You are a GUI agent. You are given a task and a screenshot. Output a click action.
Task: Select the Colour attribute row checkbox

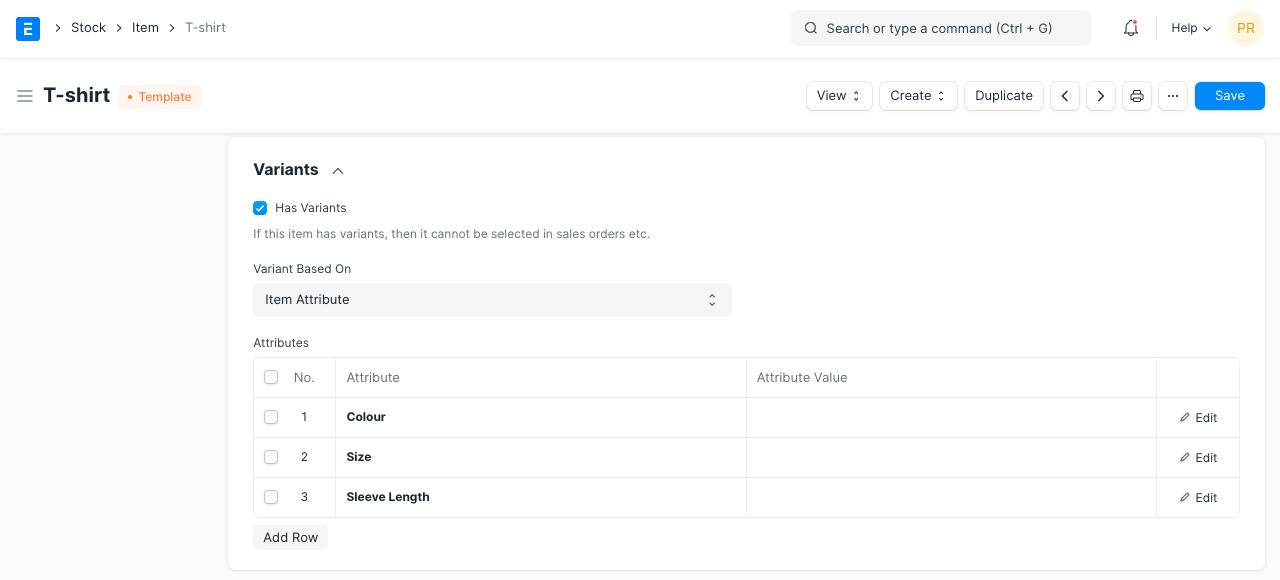pos(271,417)
